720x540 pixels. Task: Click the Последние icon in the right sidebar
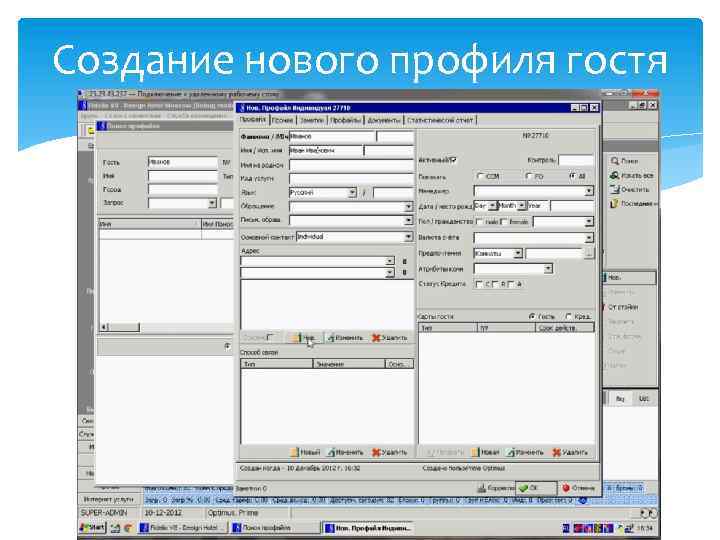[x=615, y=203]
